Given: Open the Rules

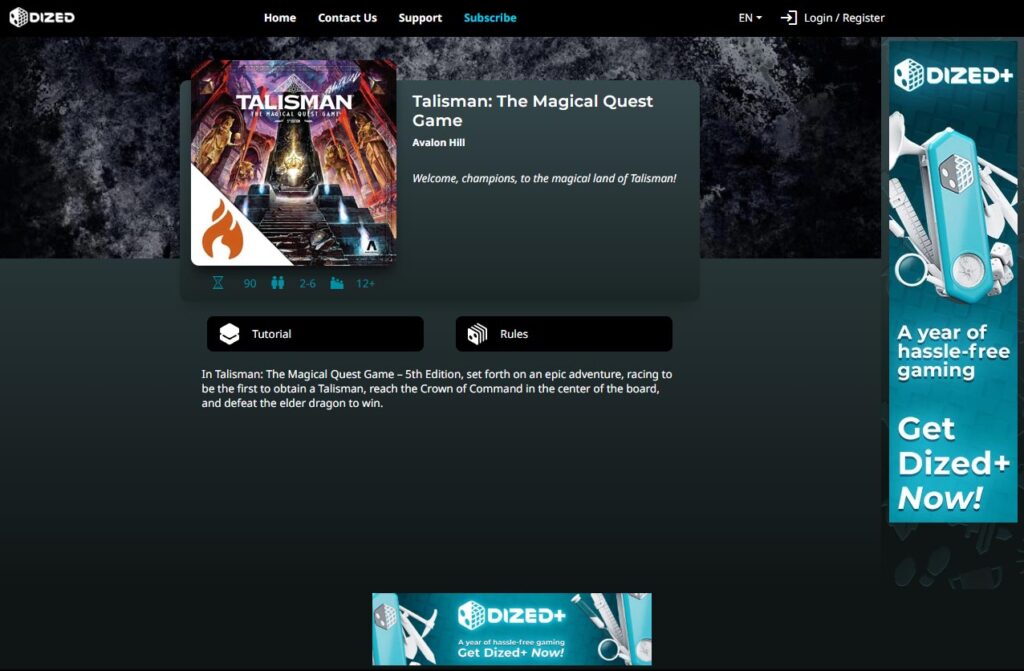Looking at the screenshot, I should [564, 334].
